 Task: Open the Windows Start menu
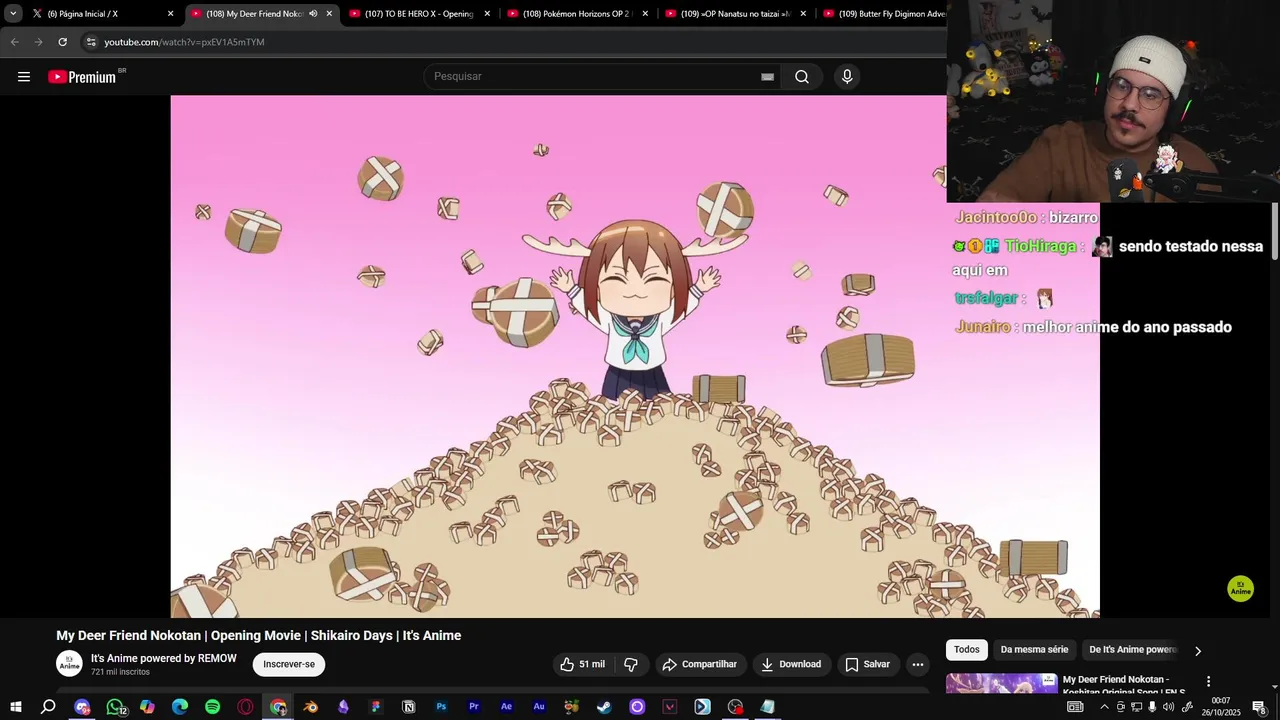click(x=16, y=707)
